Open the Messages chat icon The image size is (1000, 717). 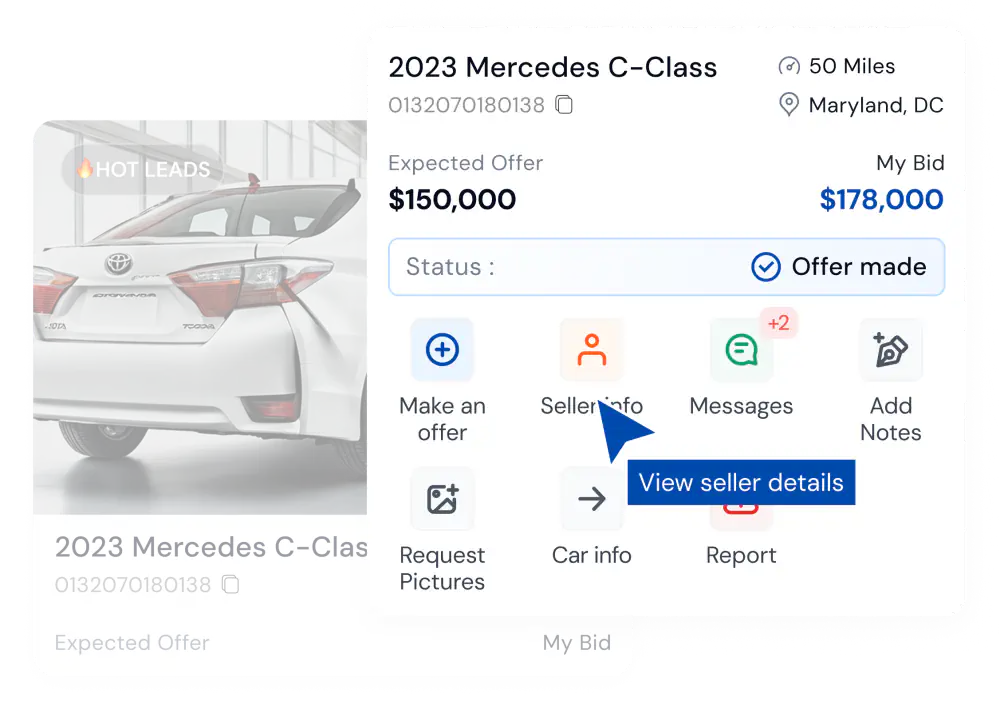(x=741, y=350)
